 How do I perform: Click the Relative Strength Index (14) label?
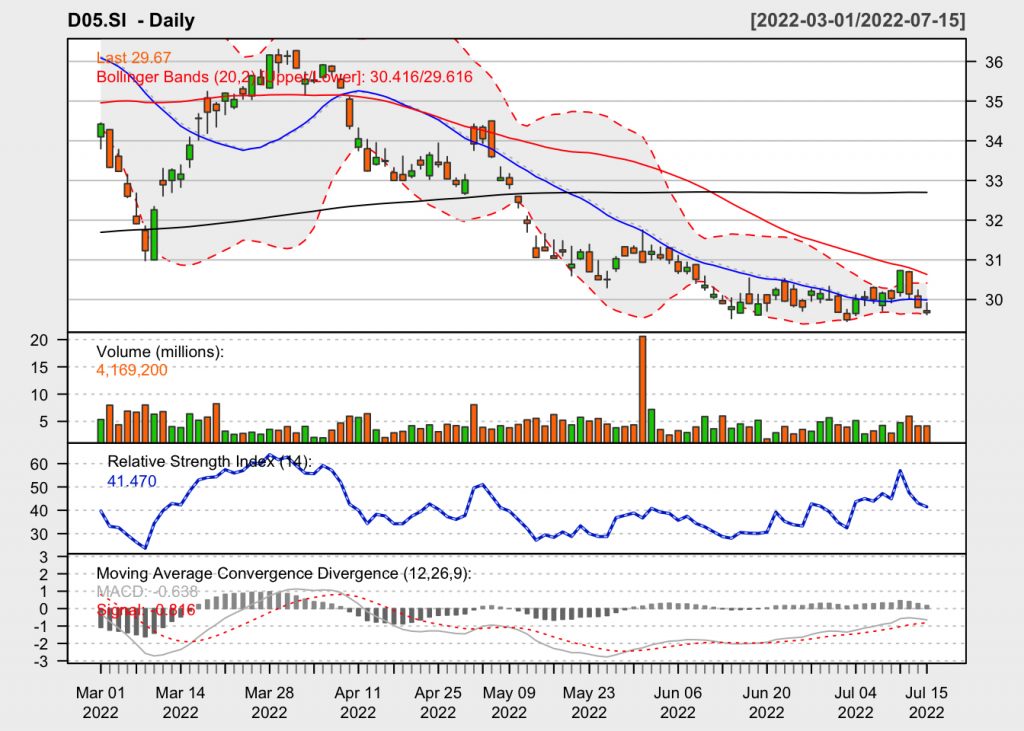click(x=209, y=462)
